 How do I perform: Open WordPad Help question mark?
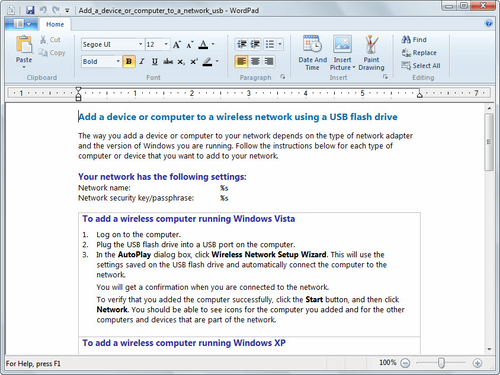tap(489, 23)
